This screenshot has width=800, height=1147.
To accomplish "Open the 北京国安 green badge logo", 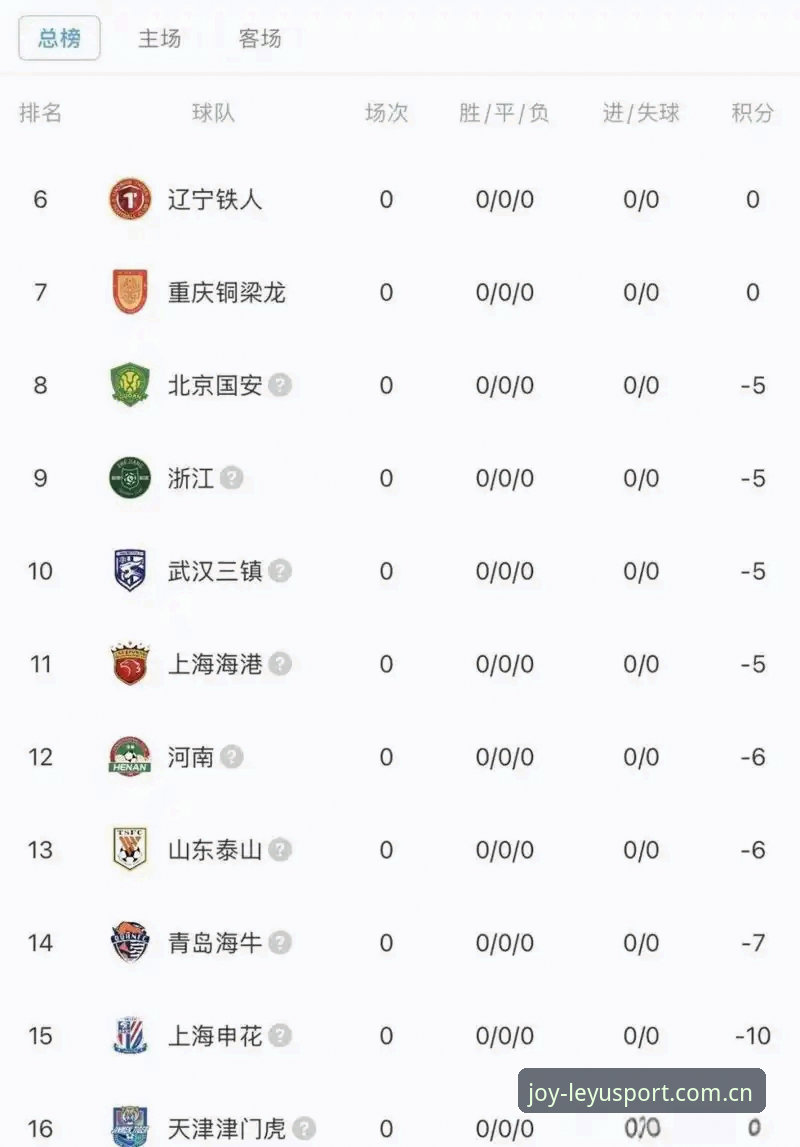I will [x=130, y=385].
